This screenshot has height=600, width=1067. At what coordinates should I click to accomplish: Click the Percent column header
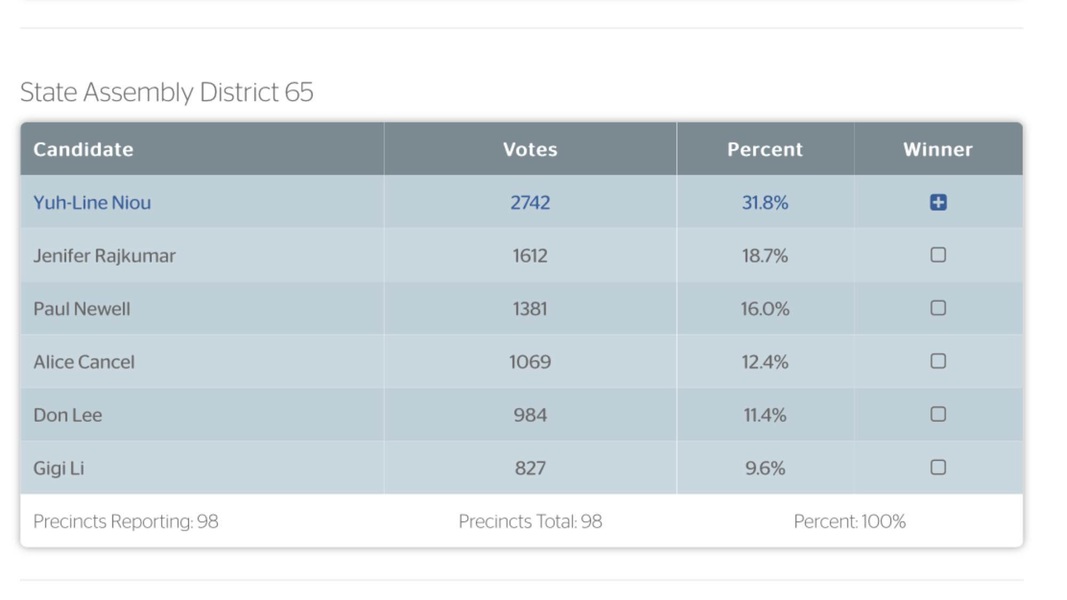click(765, 149)
